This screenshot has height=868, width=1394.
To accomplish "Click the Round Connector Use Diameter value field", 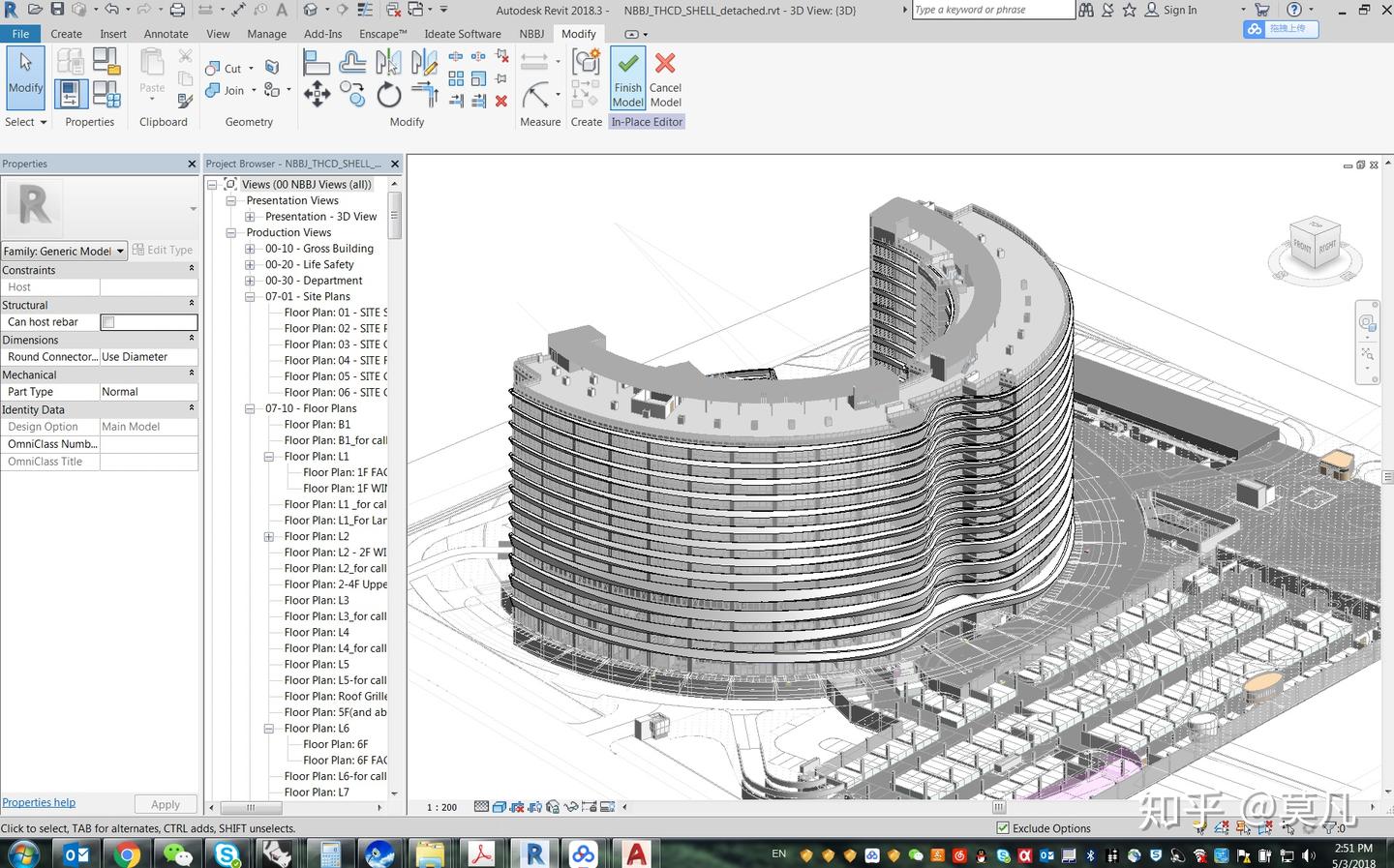I will tap(149, 357).
